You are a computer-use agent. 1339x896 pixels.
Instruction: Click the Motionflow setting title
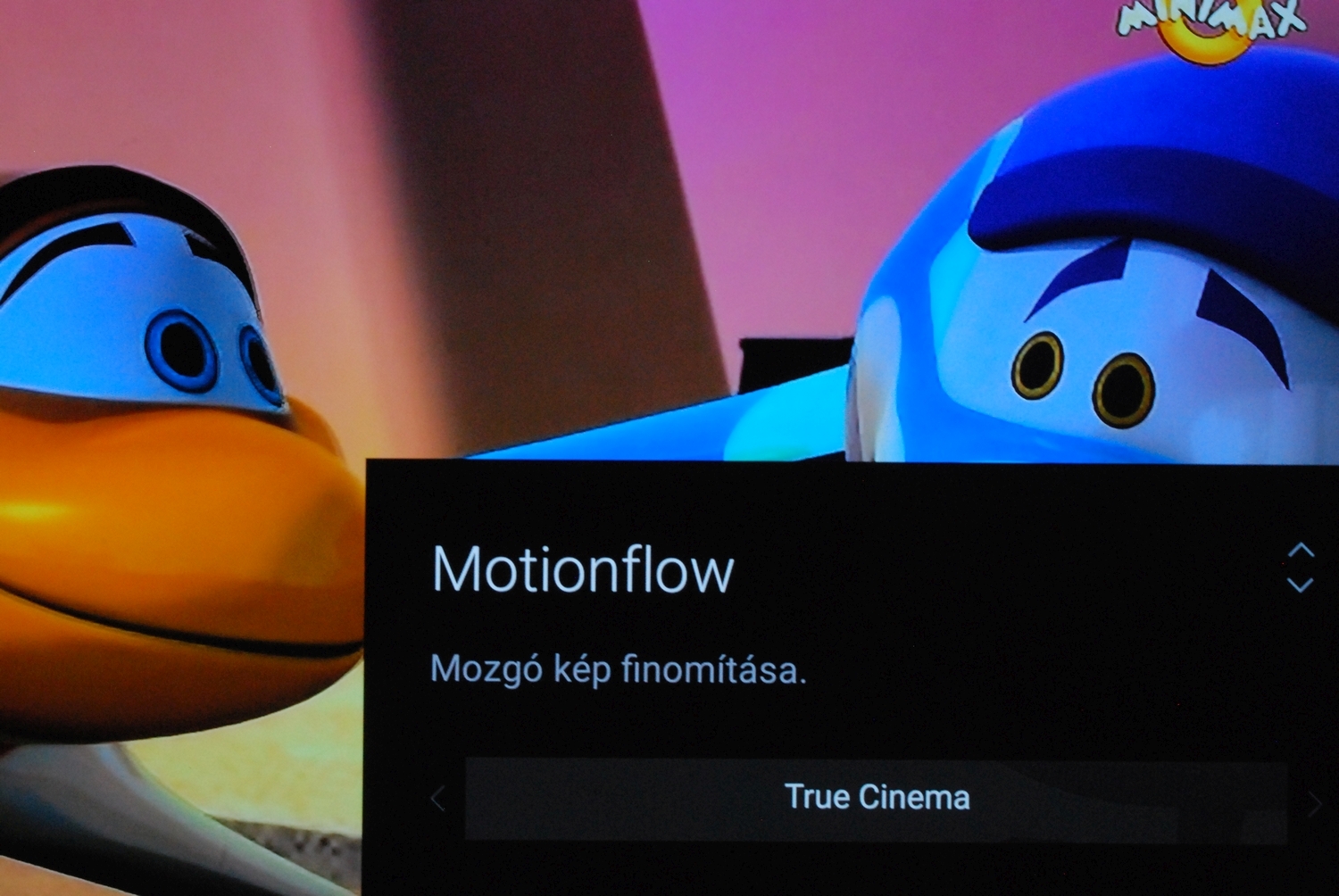583,568
